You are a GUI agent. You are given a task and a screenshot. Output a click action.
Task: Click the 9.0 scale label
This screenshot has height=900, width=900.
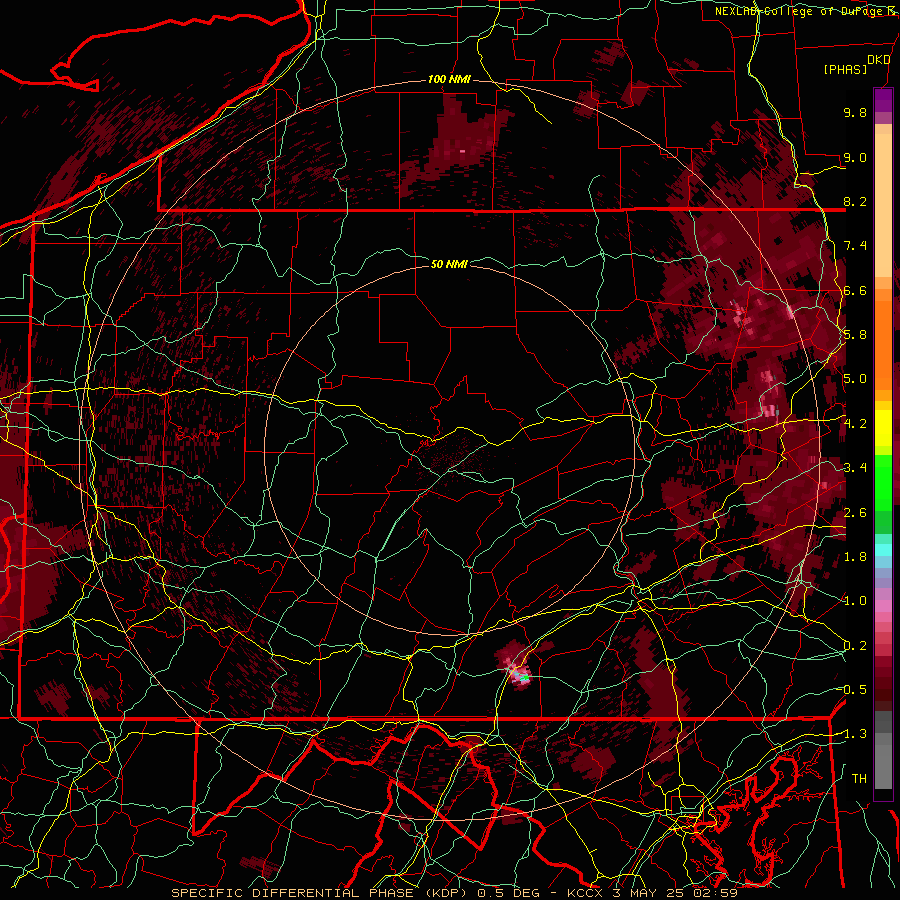[x=855, y=157]
